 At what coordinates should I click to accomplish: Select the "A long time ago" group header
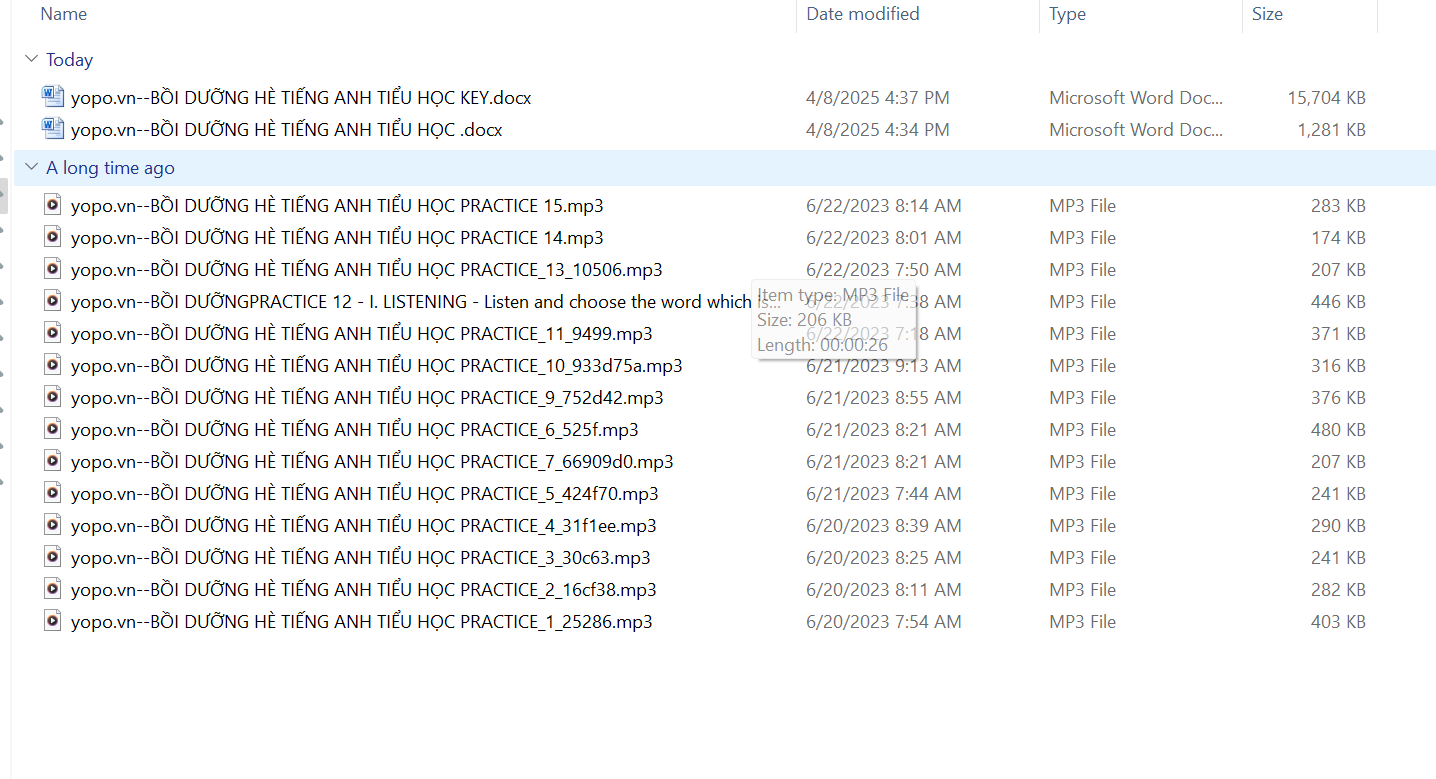tap(110, 168)
